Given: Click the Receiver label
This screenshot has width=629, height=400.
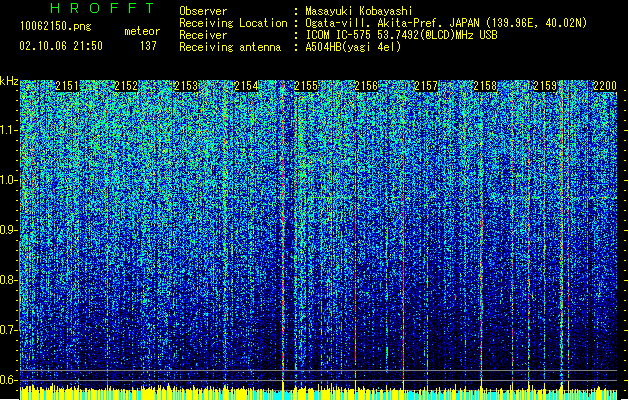Looking at the screenshot, I should (203, 35).
